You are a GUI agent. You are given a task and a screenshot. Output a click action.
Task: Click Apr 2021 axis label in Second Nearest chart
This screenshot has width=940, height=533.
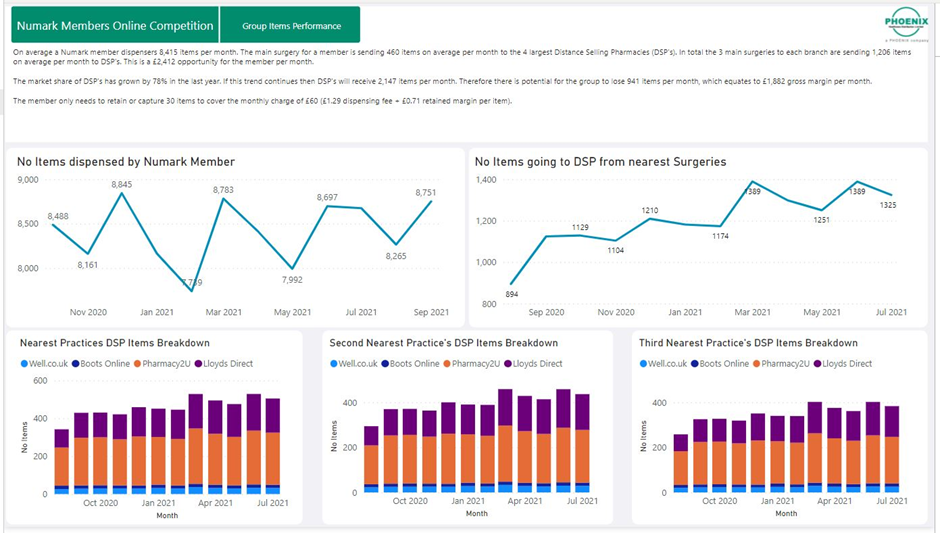tap(525, 501)
